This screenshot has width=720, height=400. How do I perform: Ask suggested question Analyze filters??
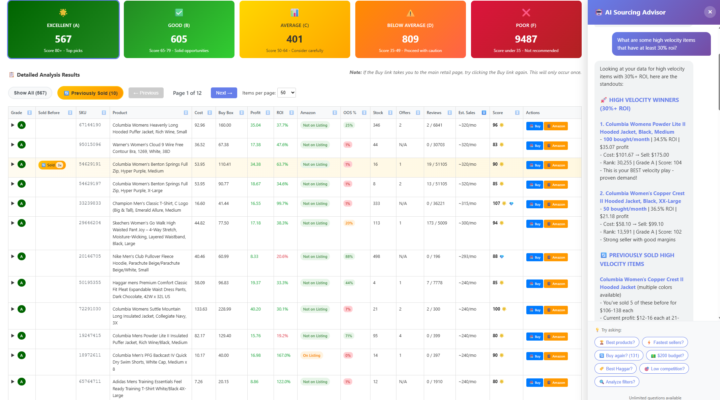pyautogui.click(x=617, y=382)
